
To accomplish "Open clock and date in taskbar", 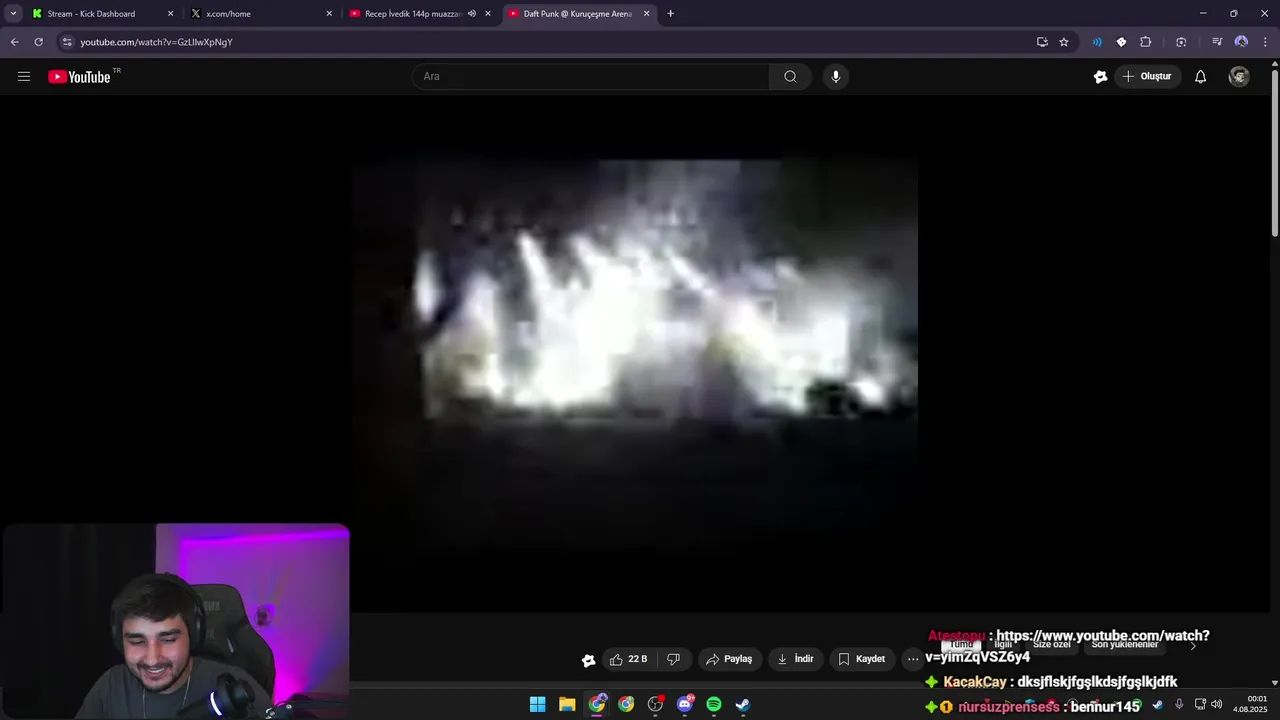I will pos(1251,704).
